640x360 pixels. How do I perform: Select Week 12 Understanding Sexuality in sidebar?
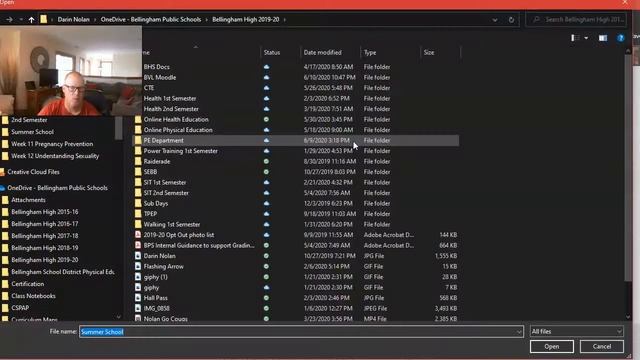55,156
